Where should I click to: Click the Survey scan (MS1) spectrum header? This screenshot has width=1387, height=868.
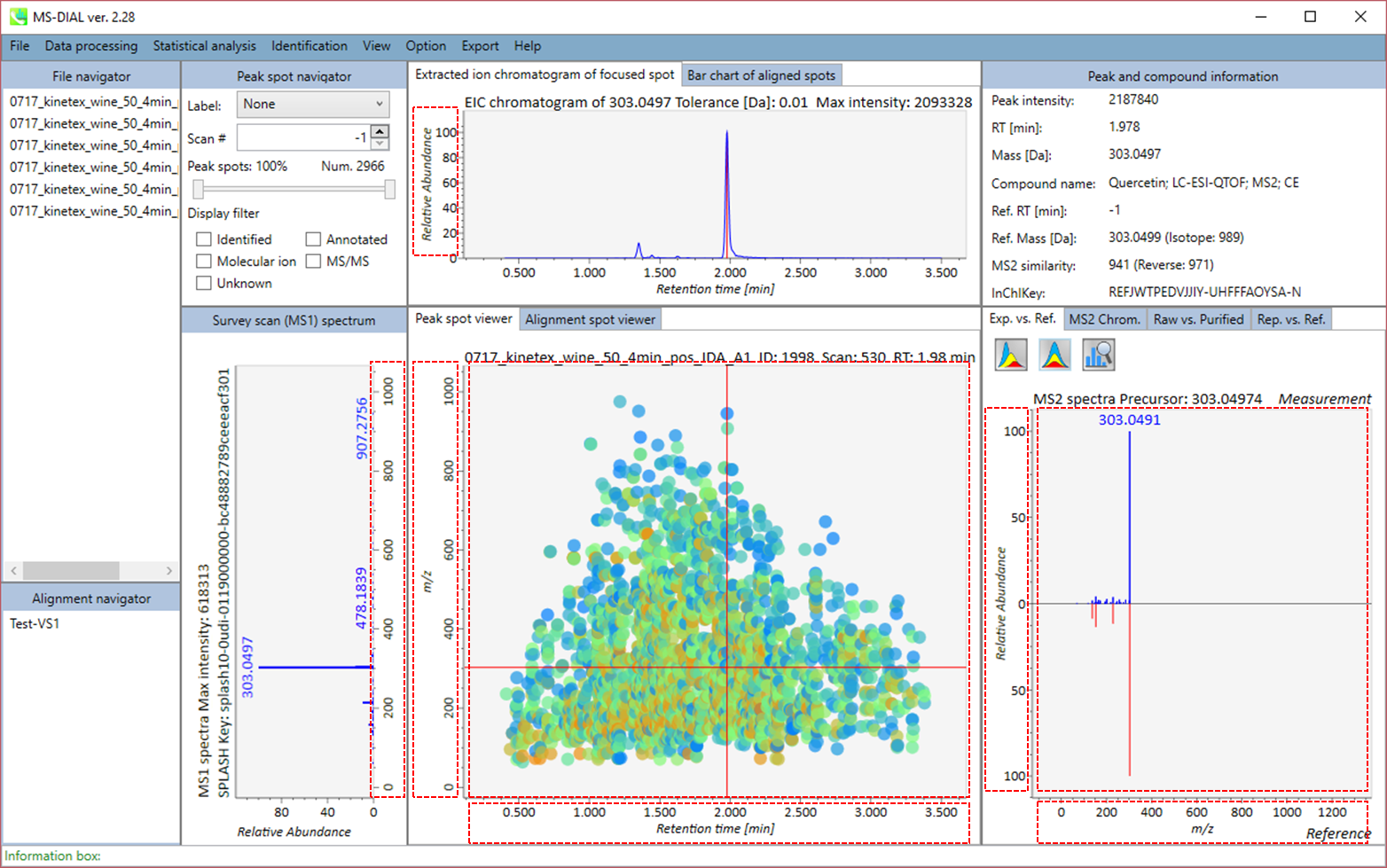(294, 320)
